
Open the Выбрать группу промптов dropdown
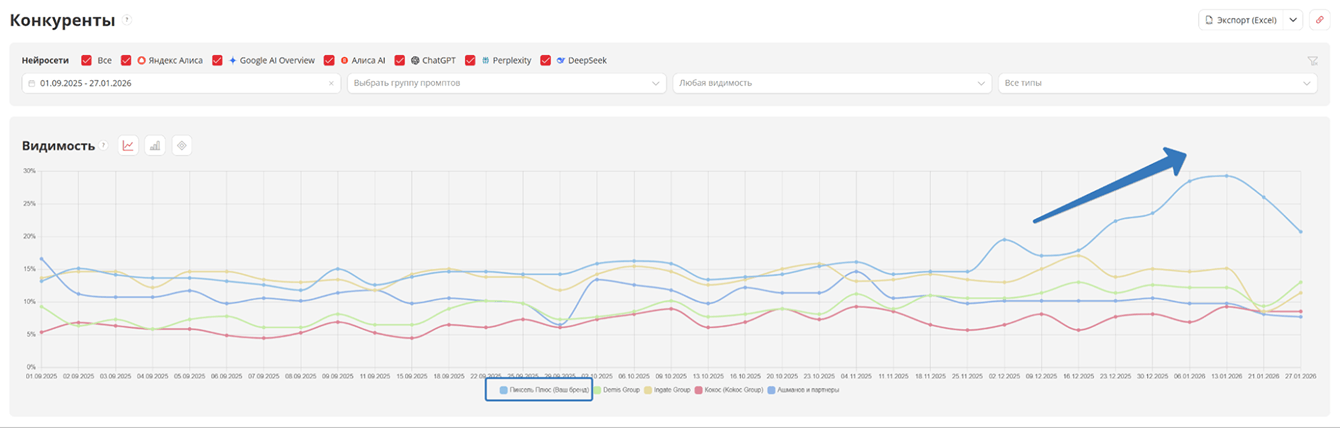(506, 83)
